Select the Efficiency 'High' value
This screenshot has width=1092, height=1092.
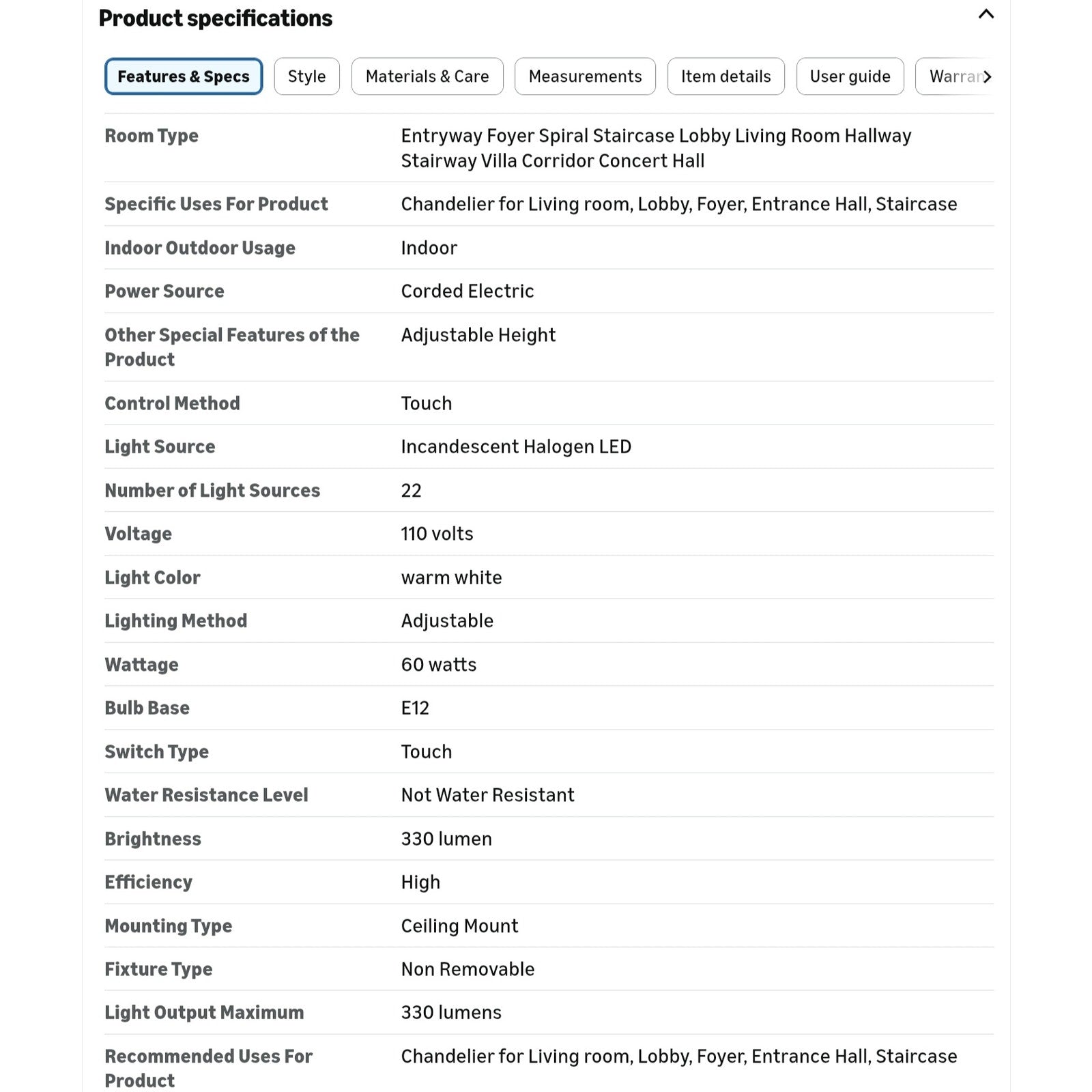click(x=420, y=882)
